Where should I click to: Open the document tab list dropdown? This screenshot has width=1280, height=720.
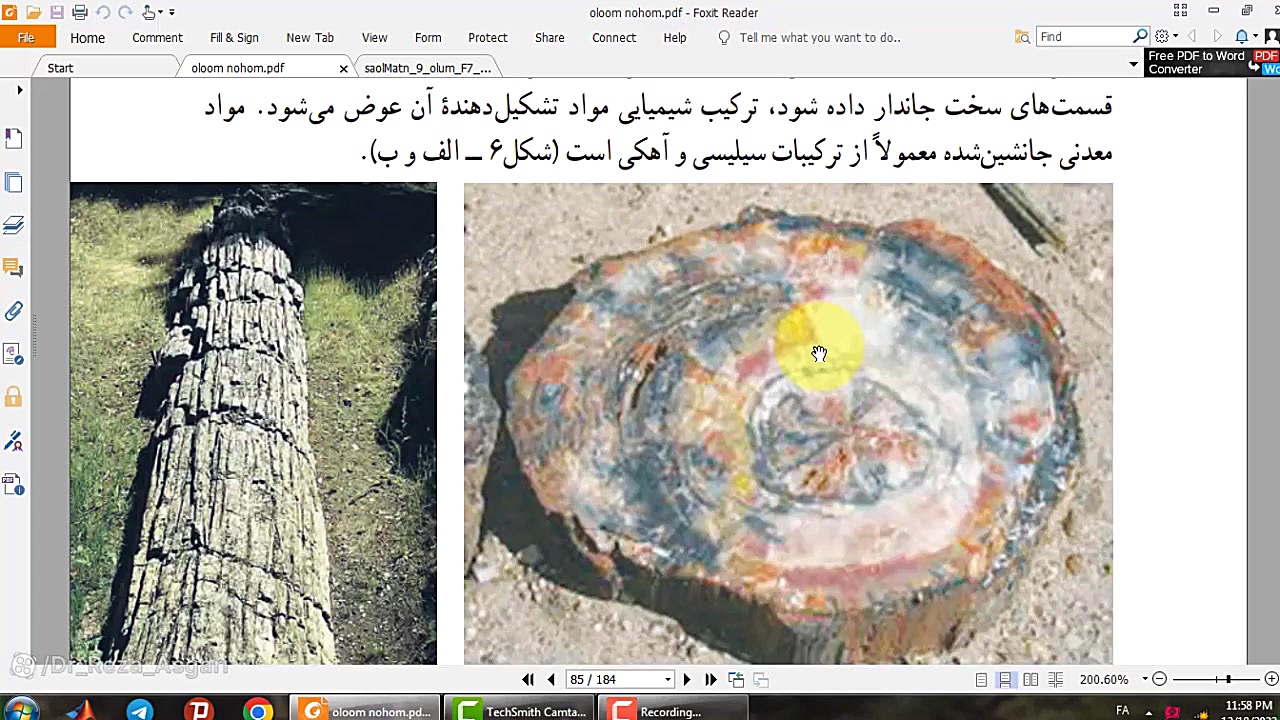click(1133, 64)
